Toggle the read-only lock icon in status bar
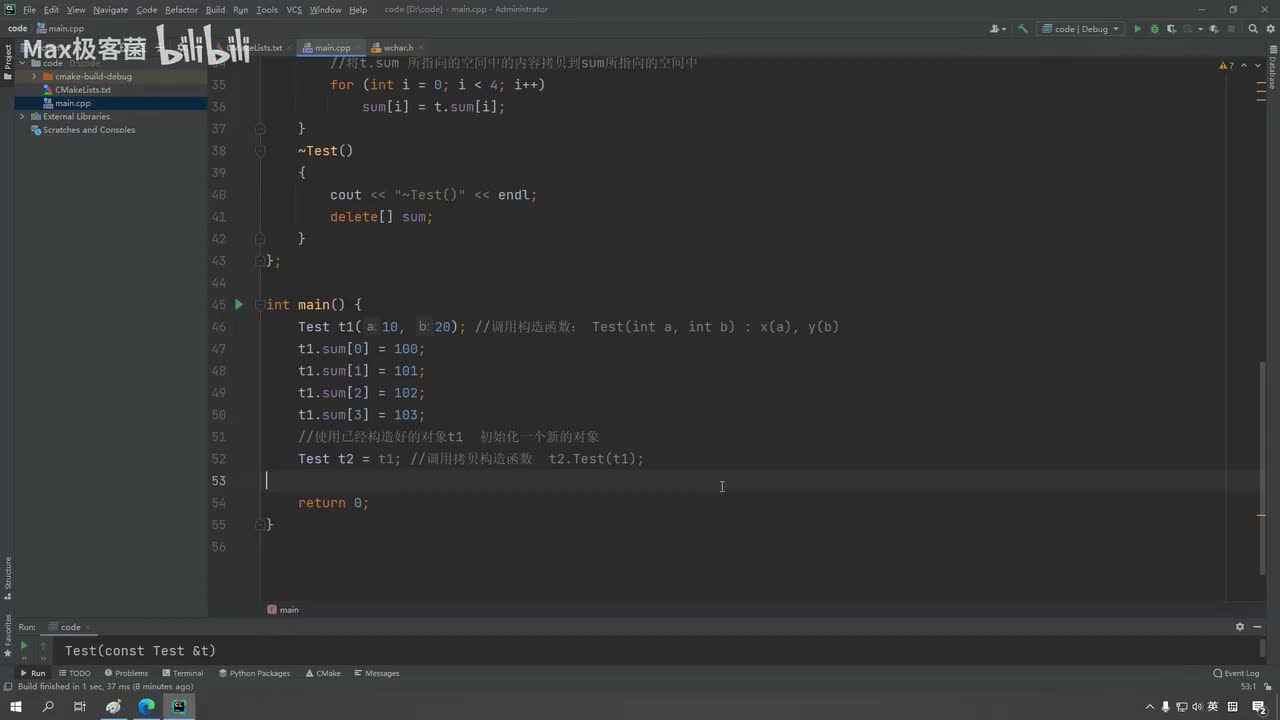 coord(1270,687)
